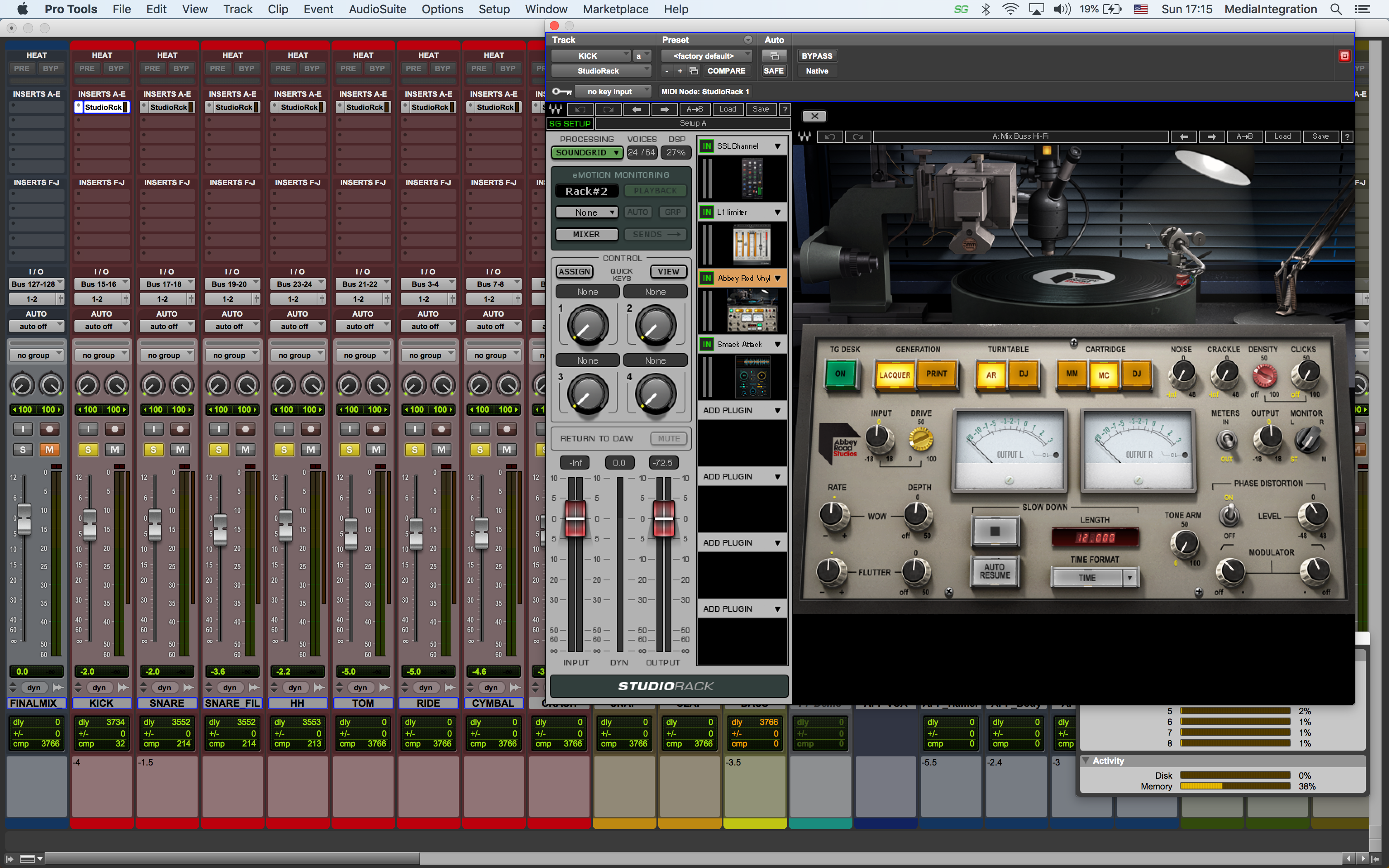
Task: Click the Abbey Road Vinyl undo icon
Action: tap(830, 137)
